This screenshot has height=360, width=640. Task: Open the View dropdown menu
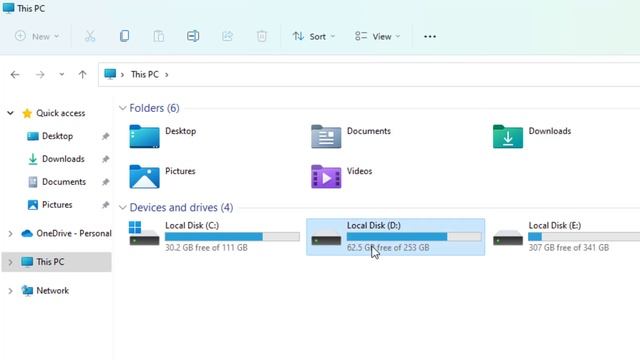tap(378, 36)
